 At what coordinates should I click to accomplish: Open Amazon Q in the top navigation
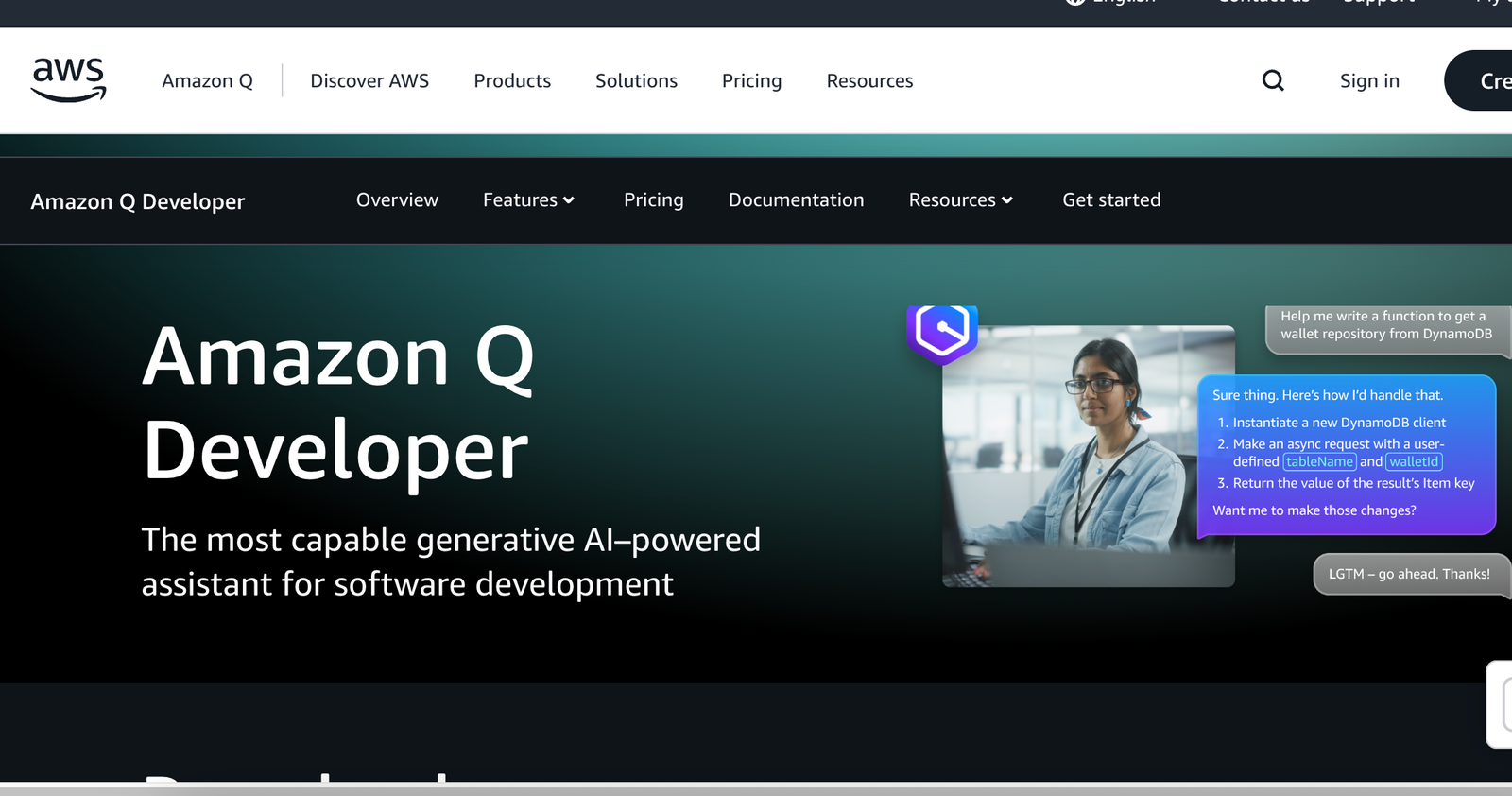point(207,81)
